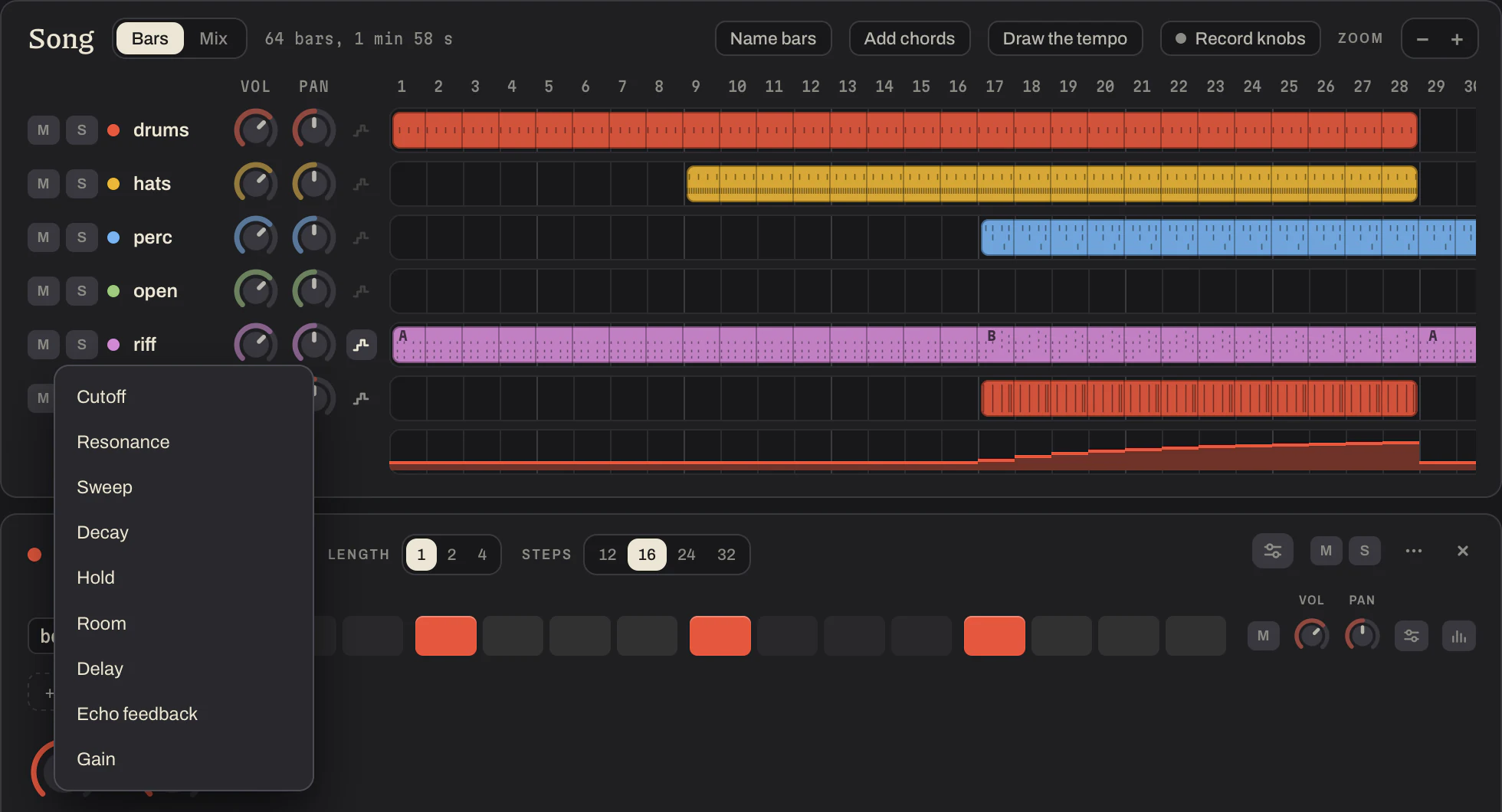Solo the riff track
Screen dimensions: 1502x812
tap(82, 345)
